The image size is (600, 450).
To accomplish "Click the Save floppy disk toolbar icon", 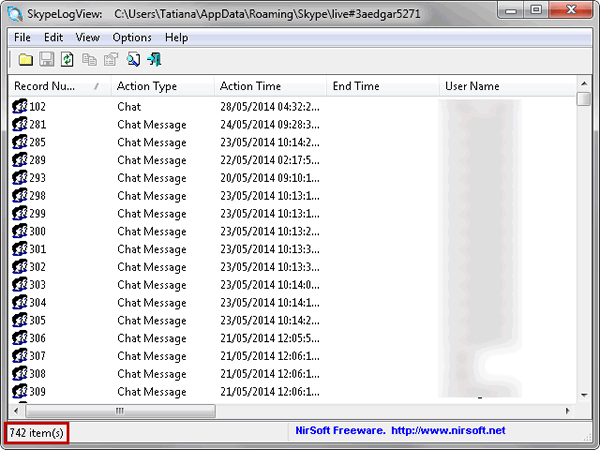I will (x=47, y=60).
